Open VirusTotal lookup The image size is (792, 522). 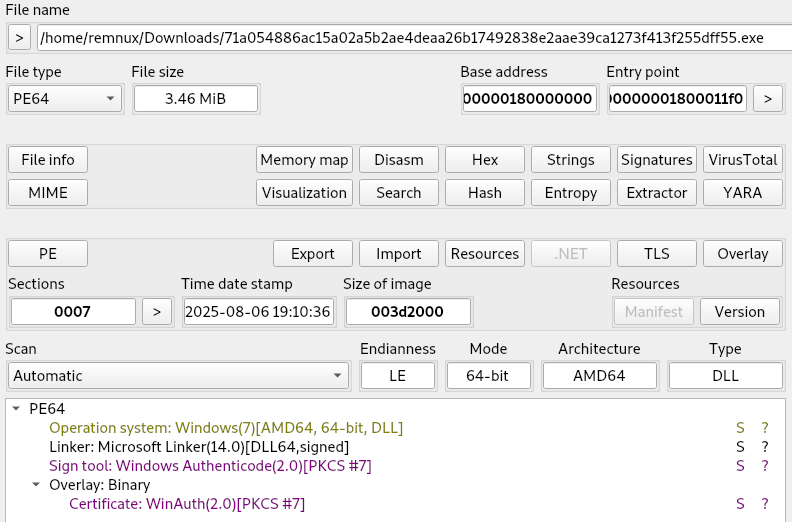pos(743,160)
